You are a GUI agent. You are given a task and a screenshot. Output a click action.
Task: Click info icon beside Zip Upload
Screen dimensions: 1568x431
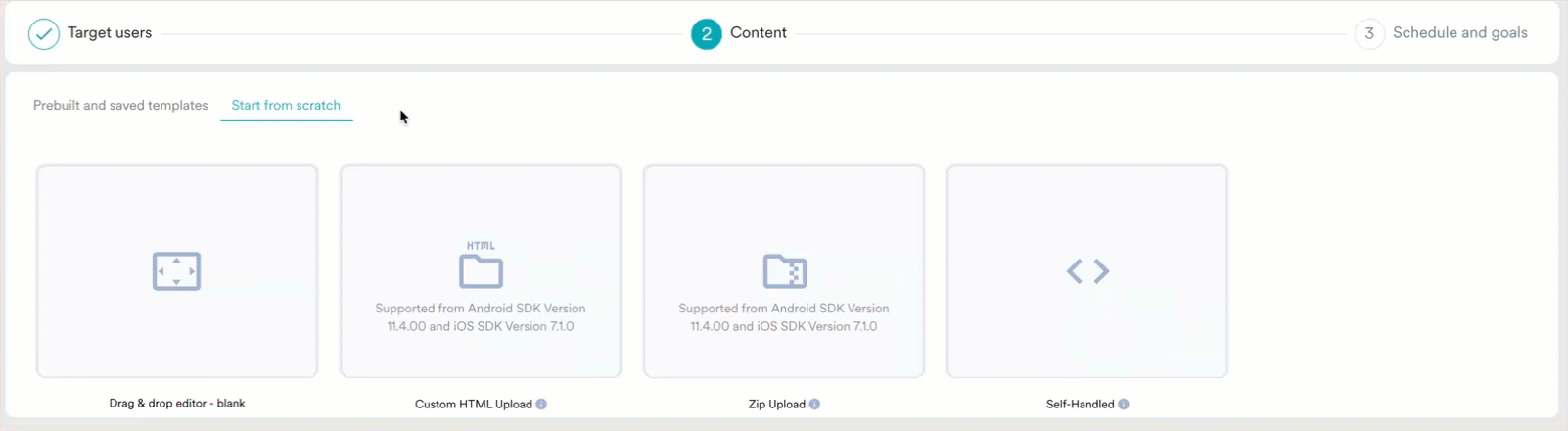(814, 404)
